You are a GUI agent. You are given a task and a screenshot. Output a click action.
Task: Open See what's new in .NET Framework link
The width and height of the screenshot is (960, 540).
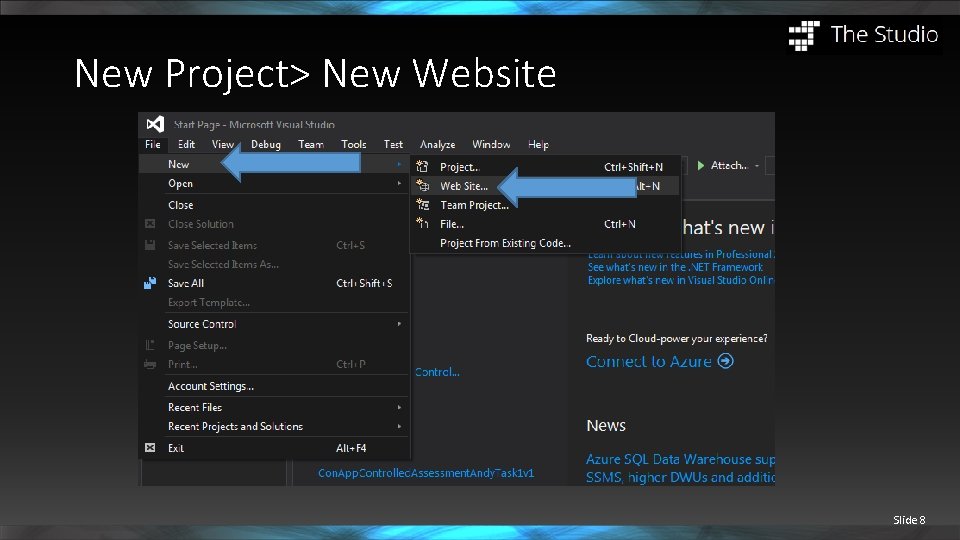point(675,267)
